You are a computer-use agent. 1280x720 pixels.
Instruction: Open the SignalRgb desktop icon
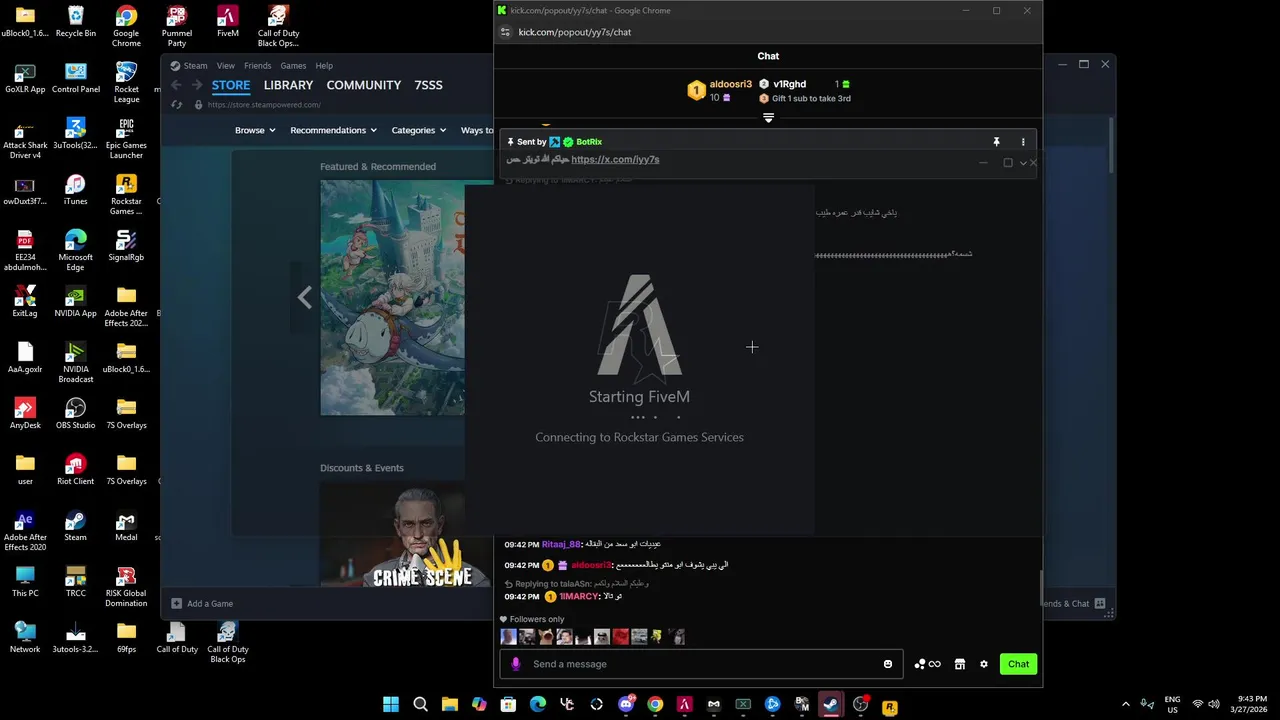[x=126, y=245]
